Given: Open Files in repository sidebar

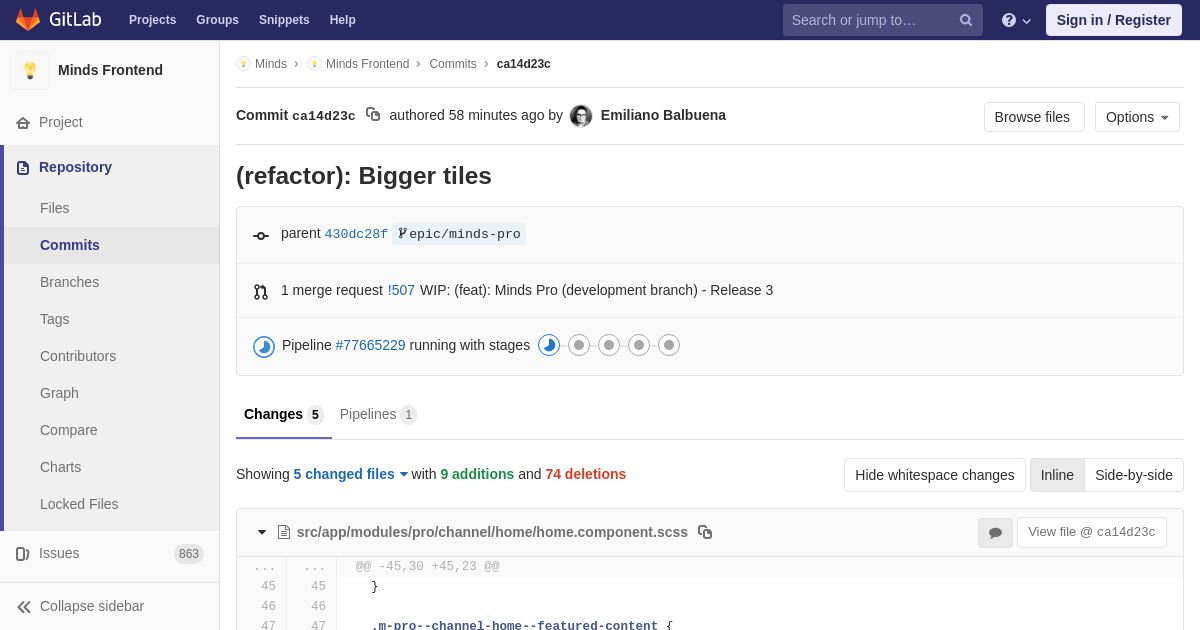Looking at the screenshot, I should (112, 208).
